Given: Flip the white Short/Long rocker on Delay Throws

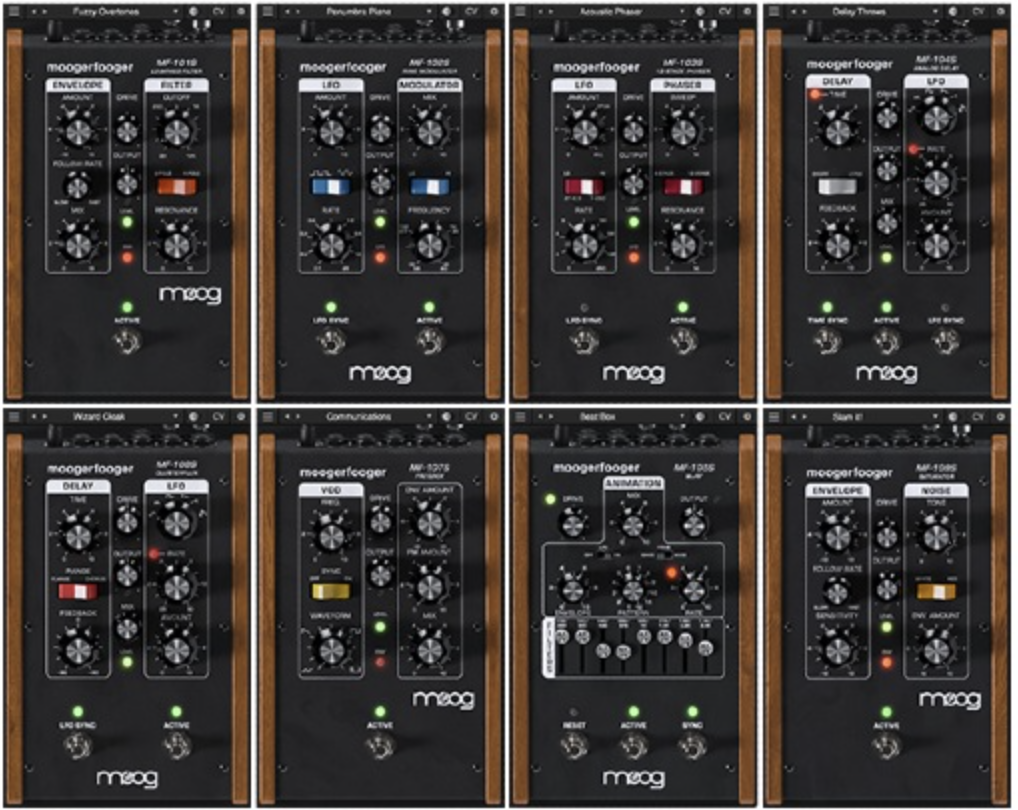Looking at the screenshot, I should [838, 186].
